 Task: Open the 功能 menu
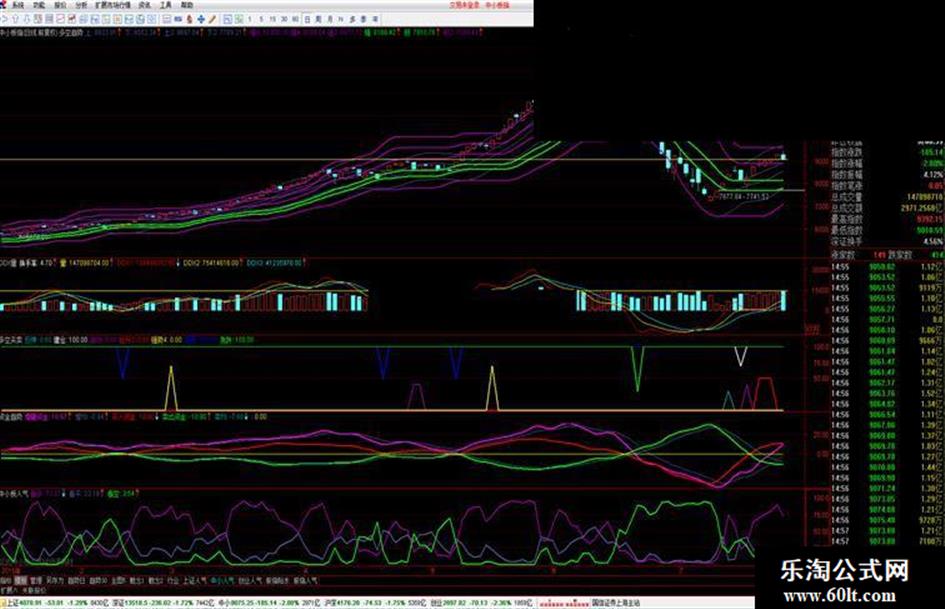pyautogui.click(x=39, y=5)
